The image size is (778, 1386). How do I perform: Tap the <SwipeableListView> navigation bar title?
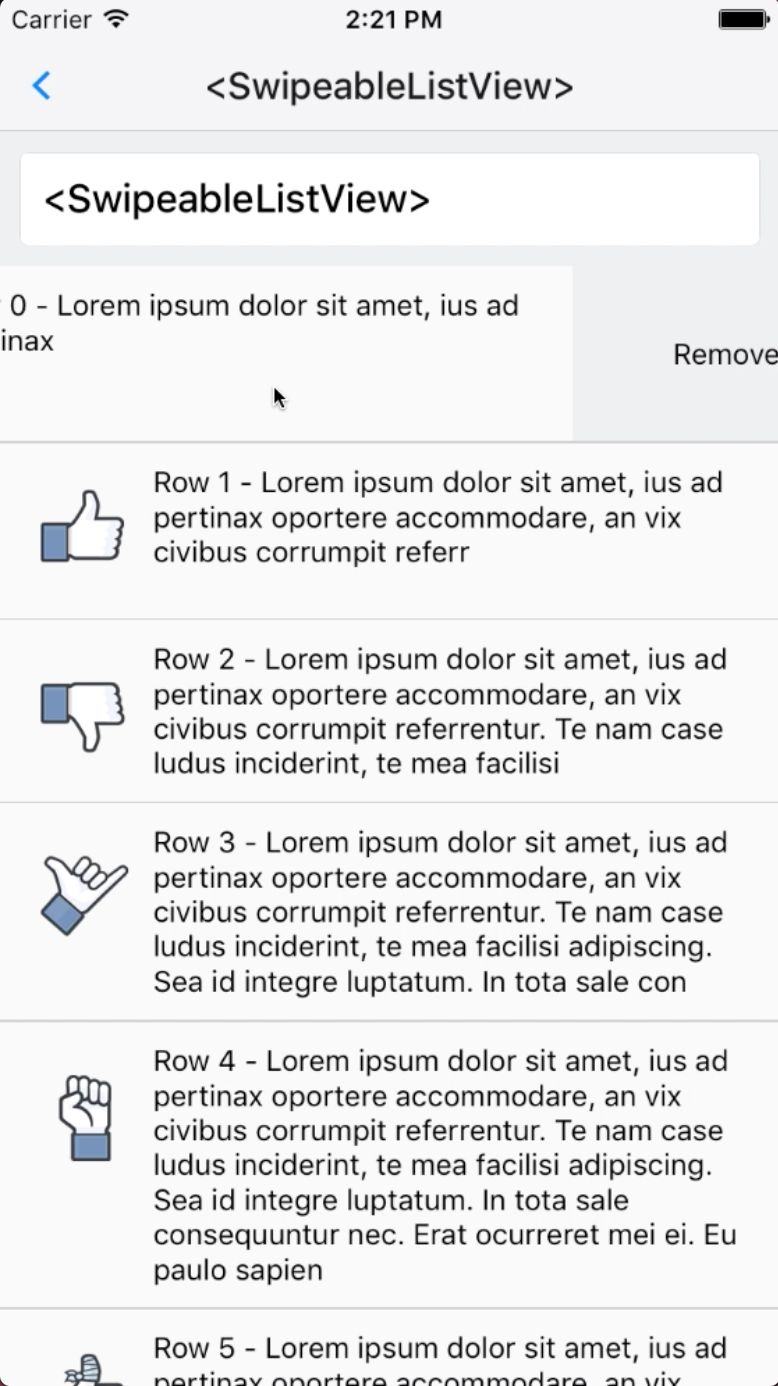coord(389,87)
